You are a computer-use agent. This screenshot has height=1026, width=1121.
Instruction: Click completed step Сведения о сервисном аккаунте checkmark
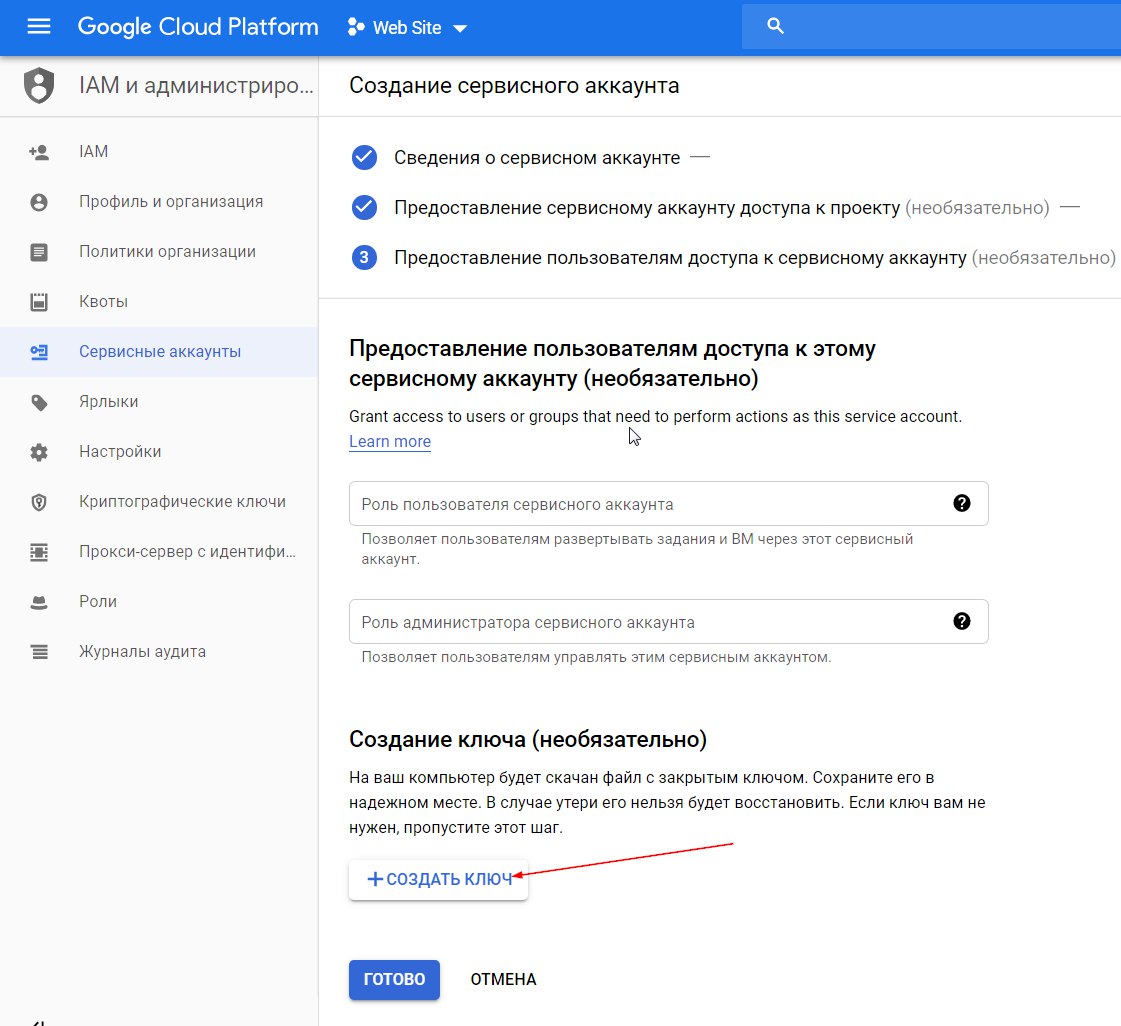[x=364, y=157]
